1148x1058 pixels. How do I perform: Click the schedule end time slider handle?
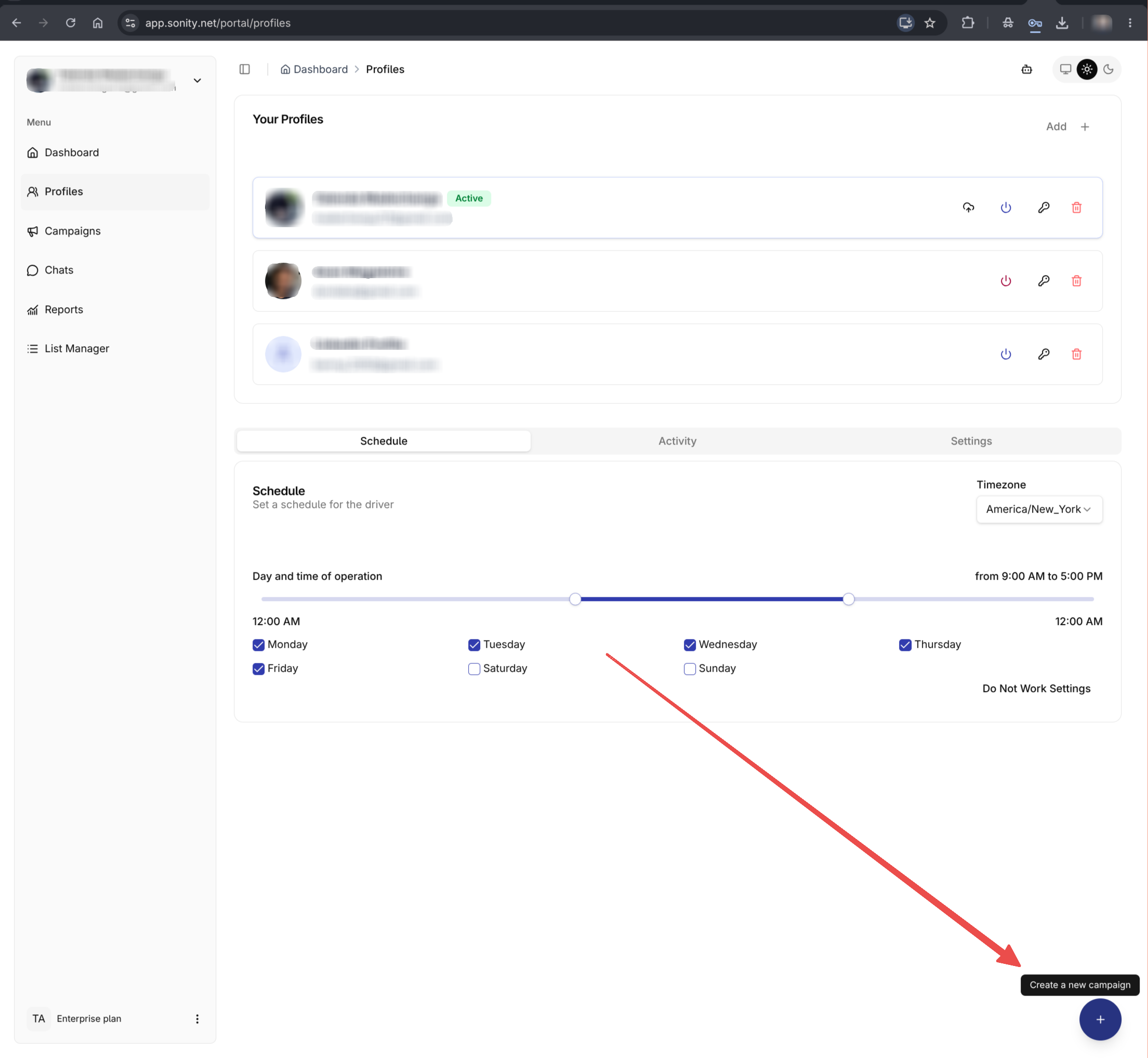click(x=848, y=599)
